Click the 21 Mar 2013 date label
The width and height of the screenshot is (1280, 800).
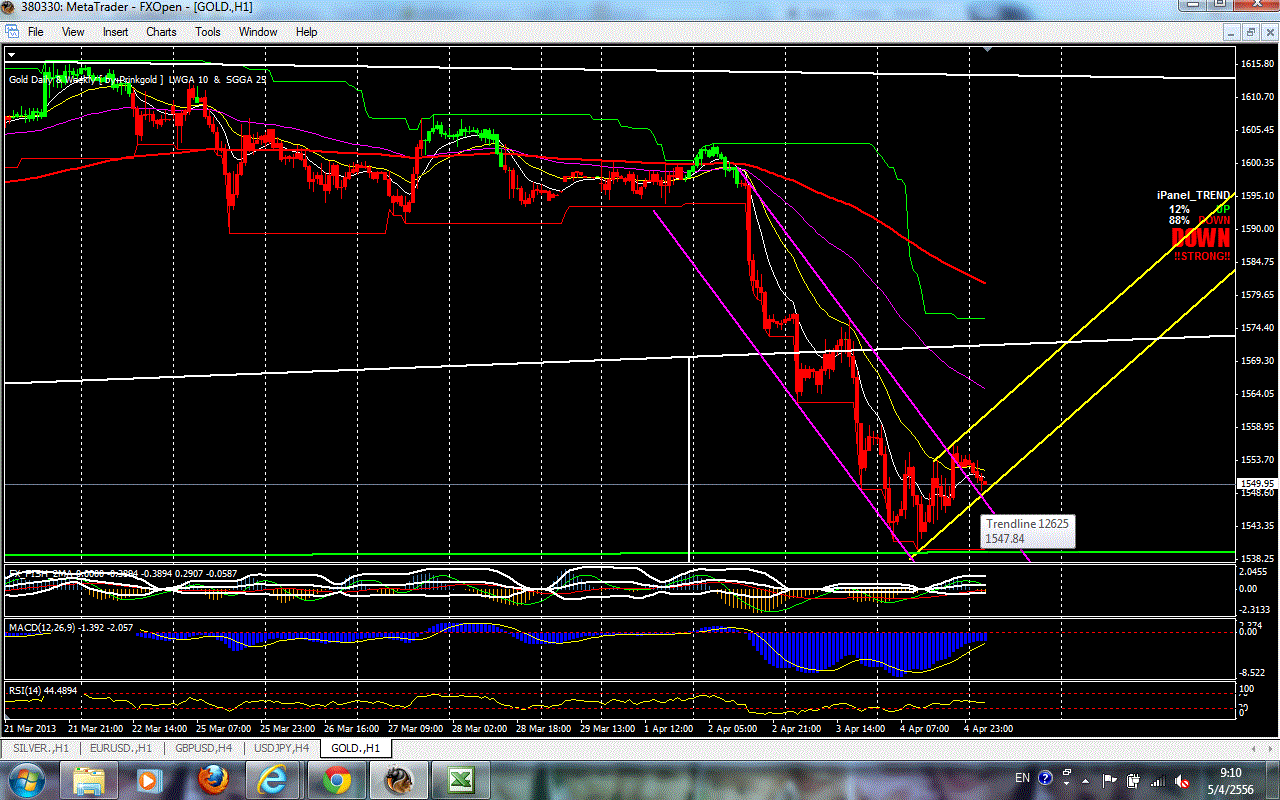(x=32, y=729)
